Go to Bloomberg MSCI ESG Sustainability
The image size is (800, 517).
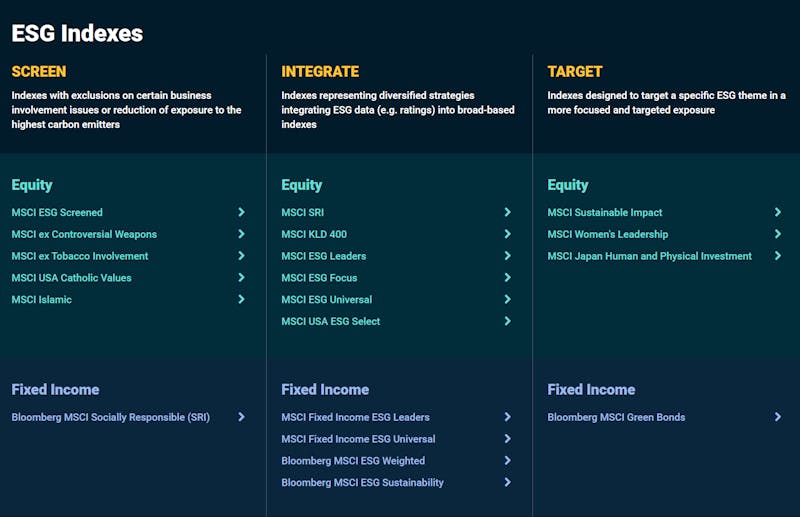tap(362, 483)
